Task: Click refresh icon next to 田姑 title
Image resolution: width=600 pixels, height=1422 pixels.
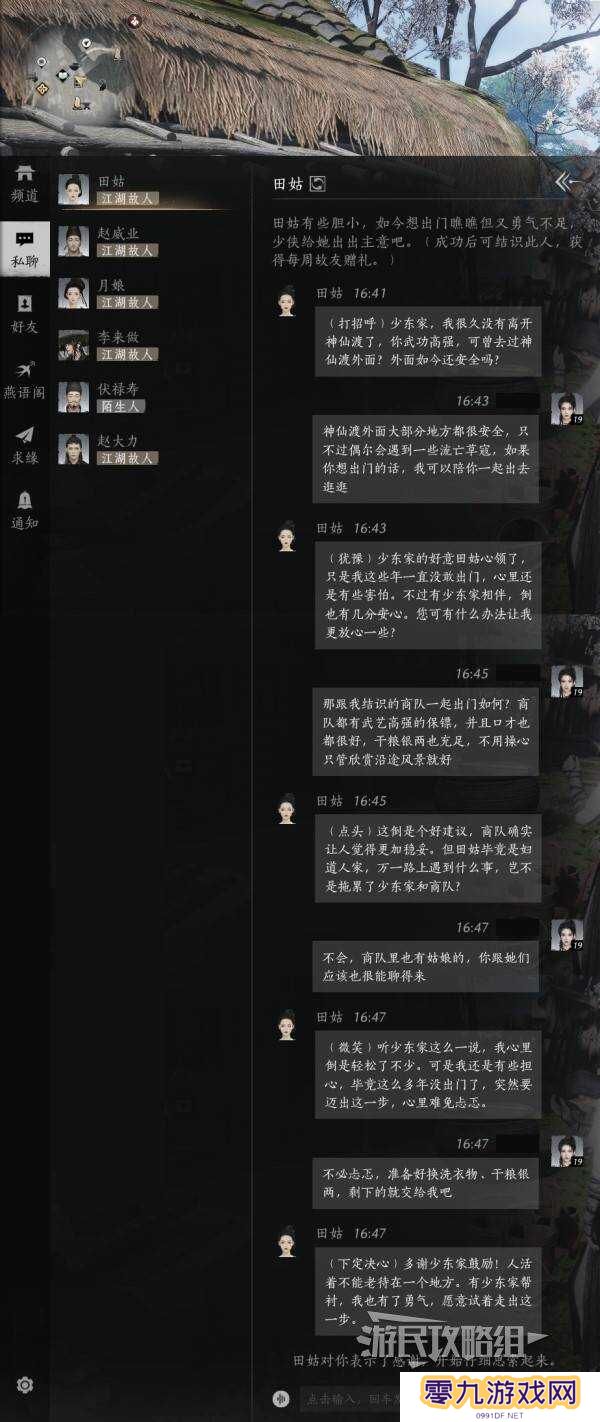Action: [x=318, y=183]
